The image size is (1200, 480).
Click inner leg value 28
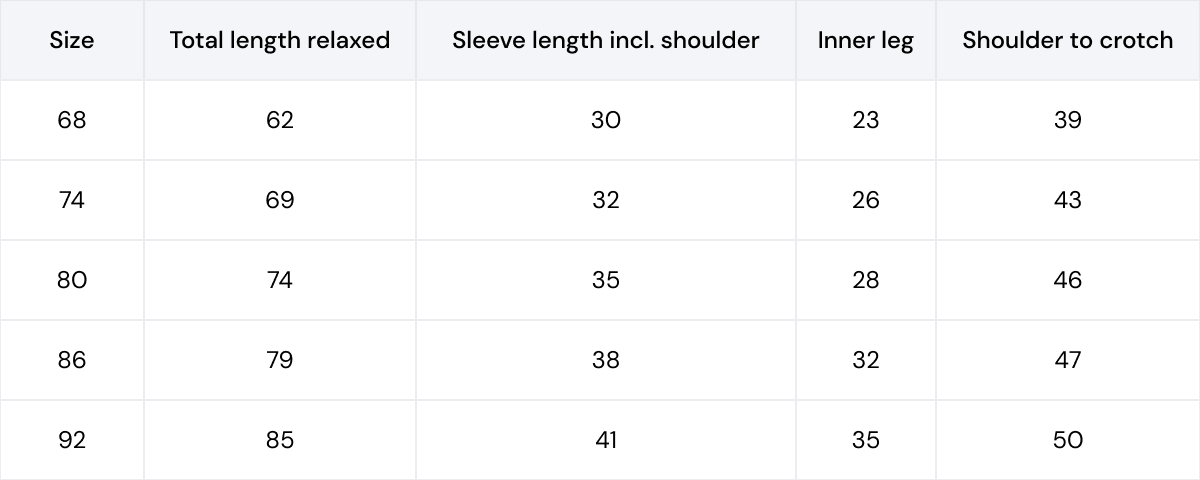[866, 280]
